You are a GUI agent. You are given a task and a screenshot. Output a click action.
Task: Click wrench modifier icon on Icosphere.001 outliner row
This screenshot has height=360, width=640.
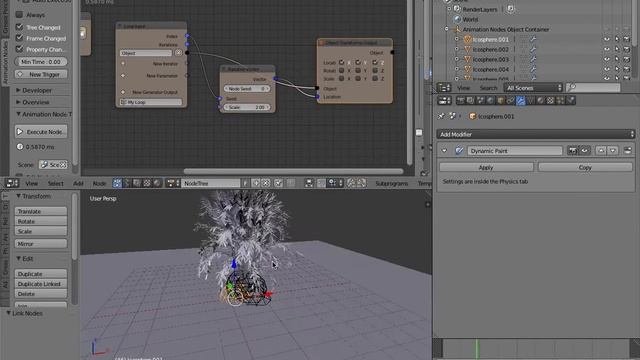(x=533, y=39)
